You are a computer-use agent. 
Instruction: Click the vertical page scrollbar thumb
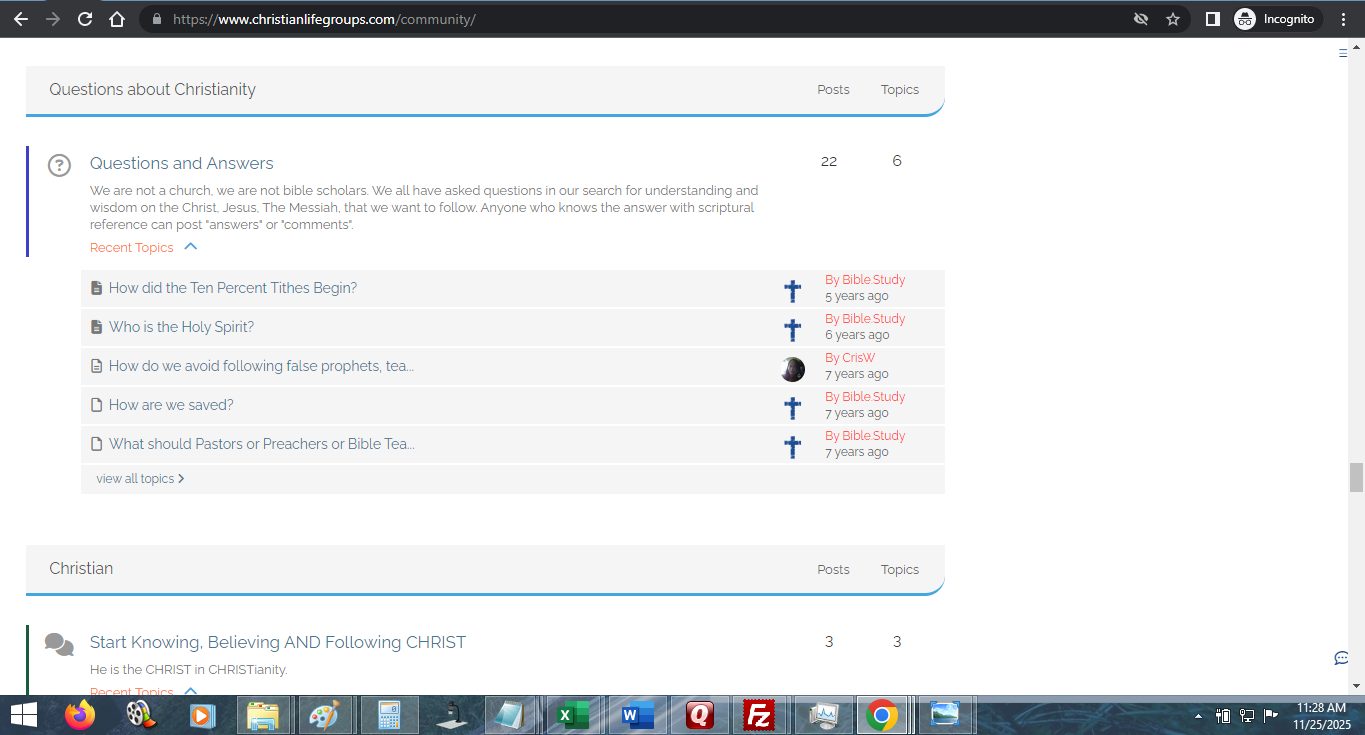click(1356, 478)
